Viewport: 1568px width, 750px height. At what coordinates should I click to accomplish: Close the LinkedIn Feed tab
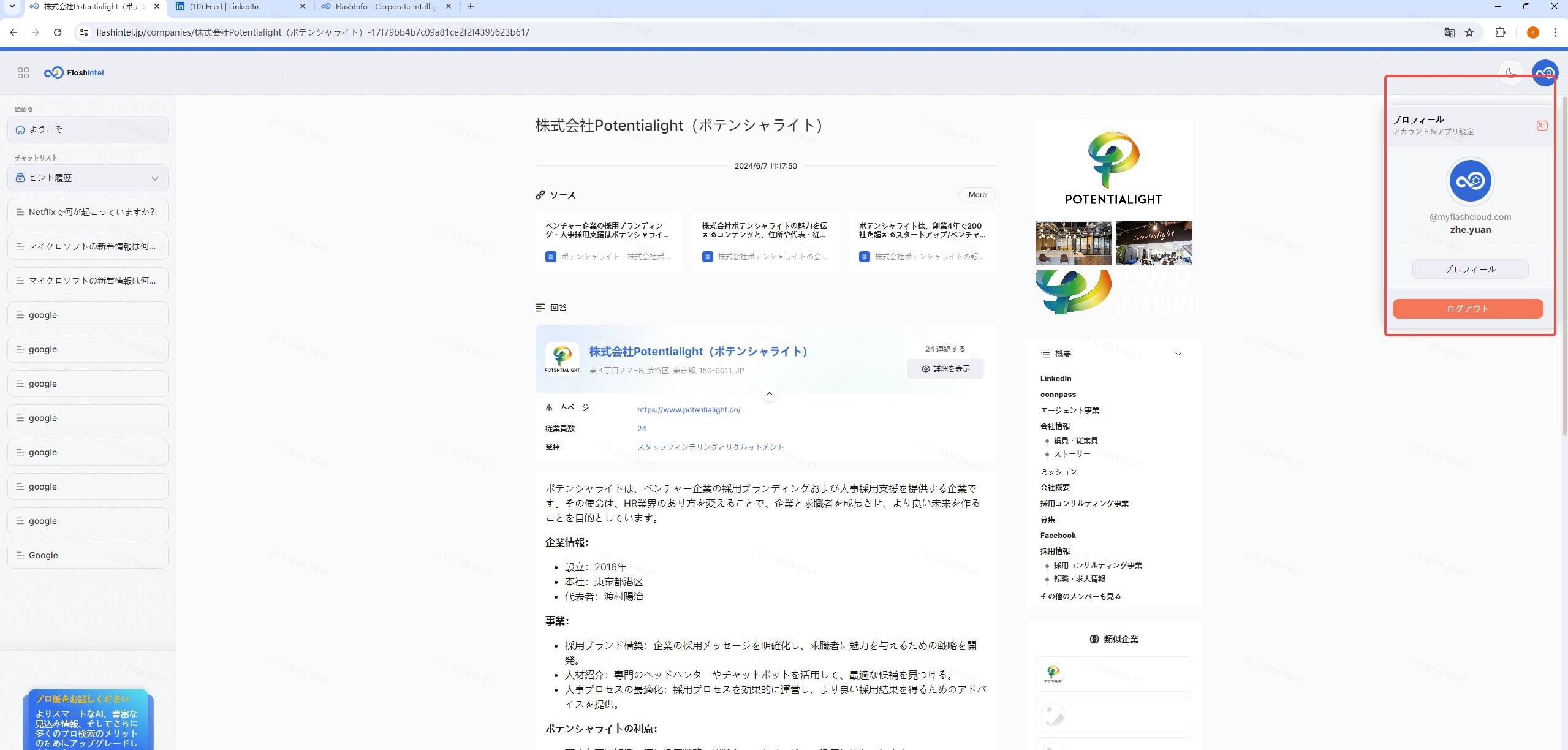pos(302,7)
